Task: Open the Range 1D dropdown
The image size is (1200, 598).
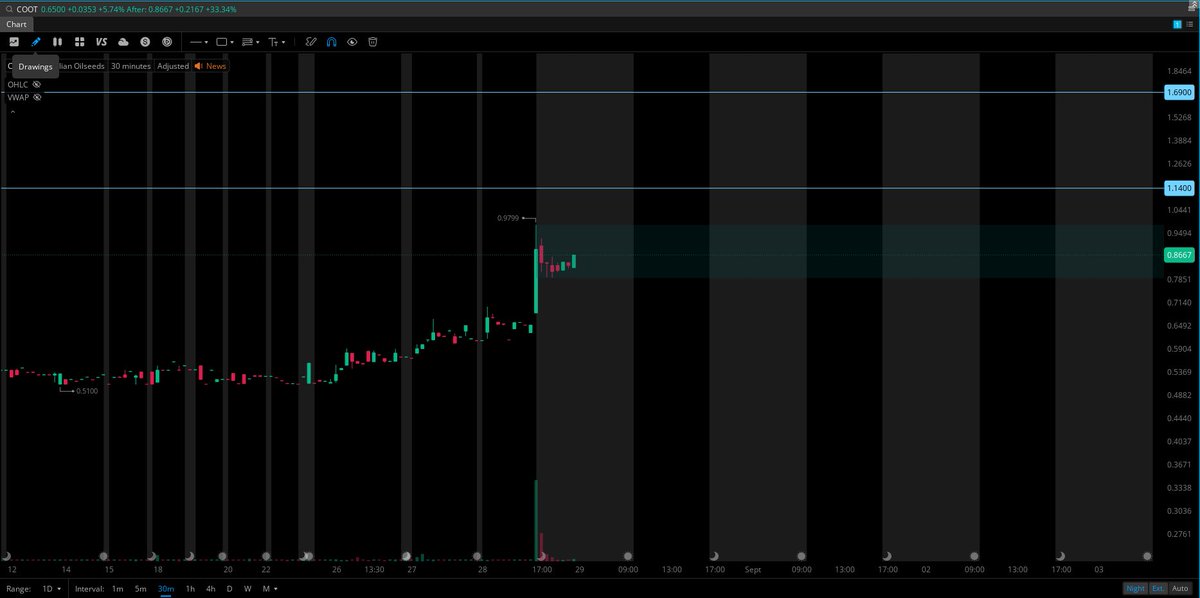Action: [51, 589]
